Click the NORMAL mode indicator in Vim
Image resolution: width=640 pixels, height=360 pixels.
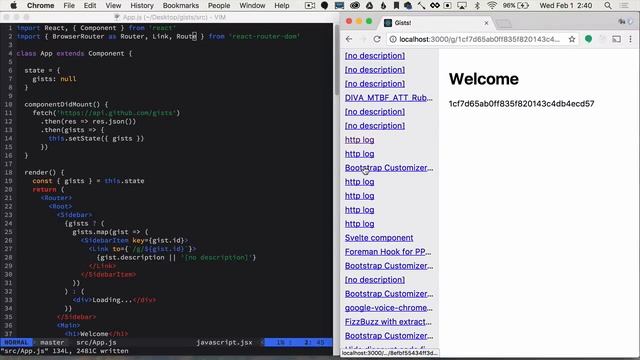[x=16, y=342]
